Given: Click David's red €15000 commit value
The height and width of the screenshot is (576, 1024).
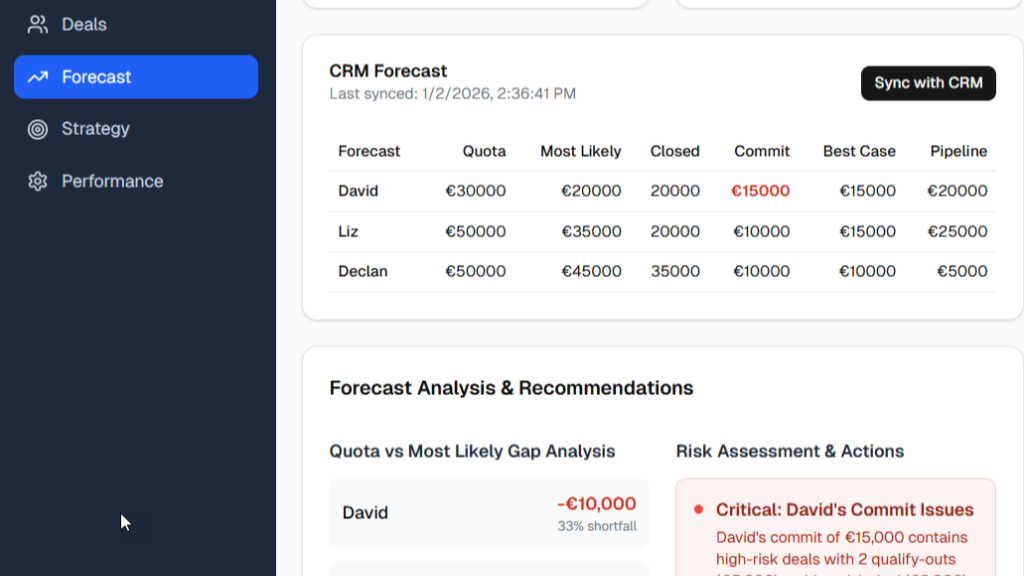Looking at the screenshot, I should (x=760, y=191).
